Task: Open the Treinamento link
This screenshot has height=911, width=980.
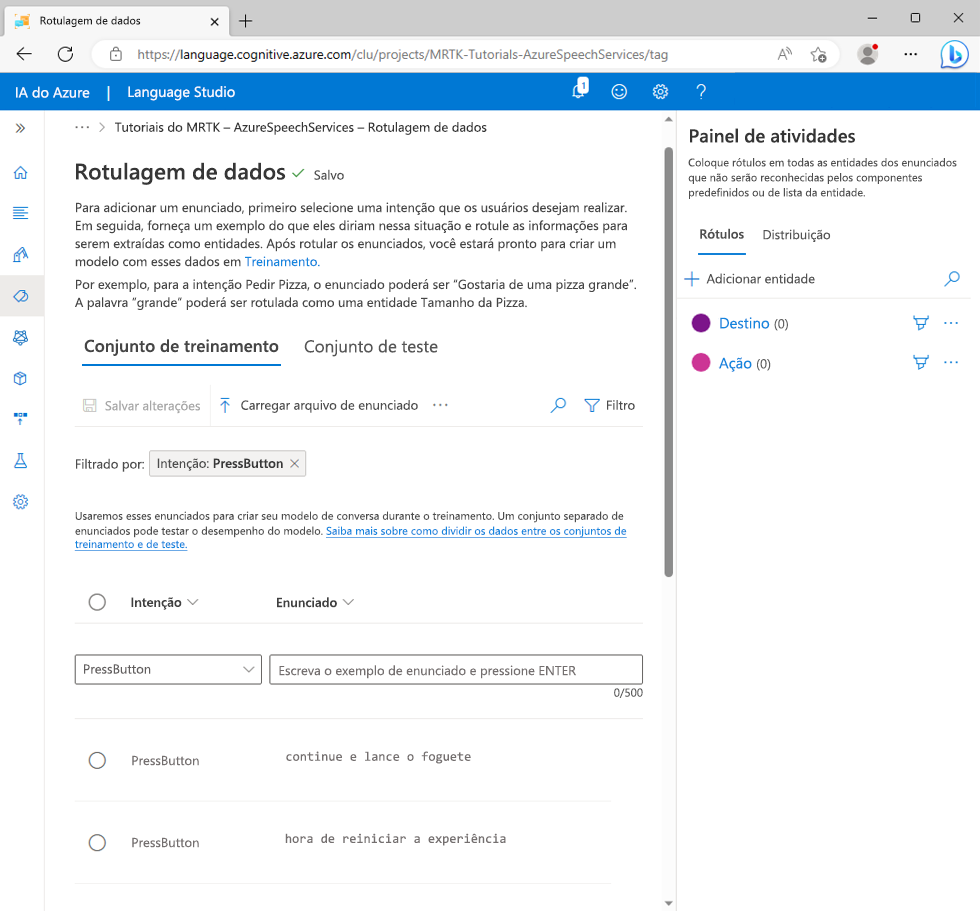Action: [x=282, y=262]
